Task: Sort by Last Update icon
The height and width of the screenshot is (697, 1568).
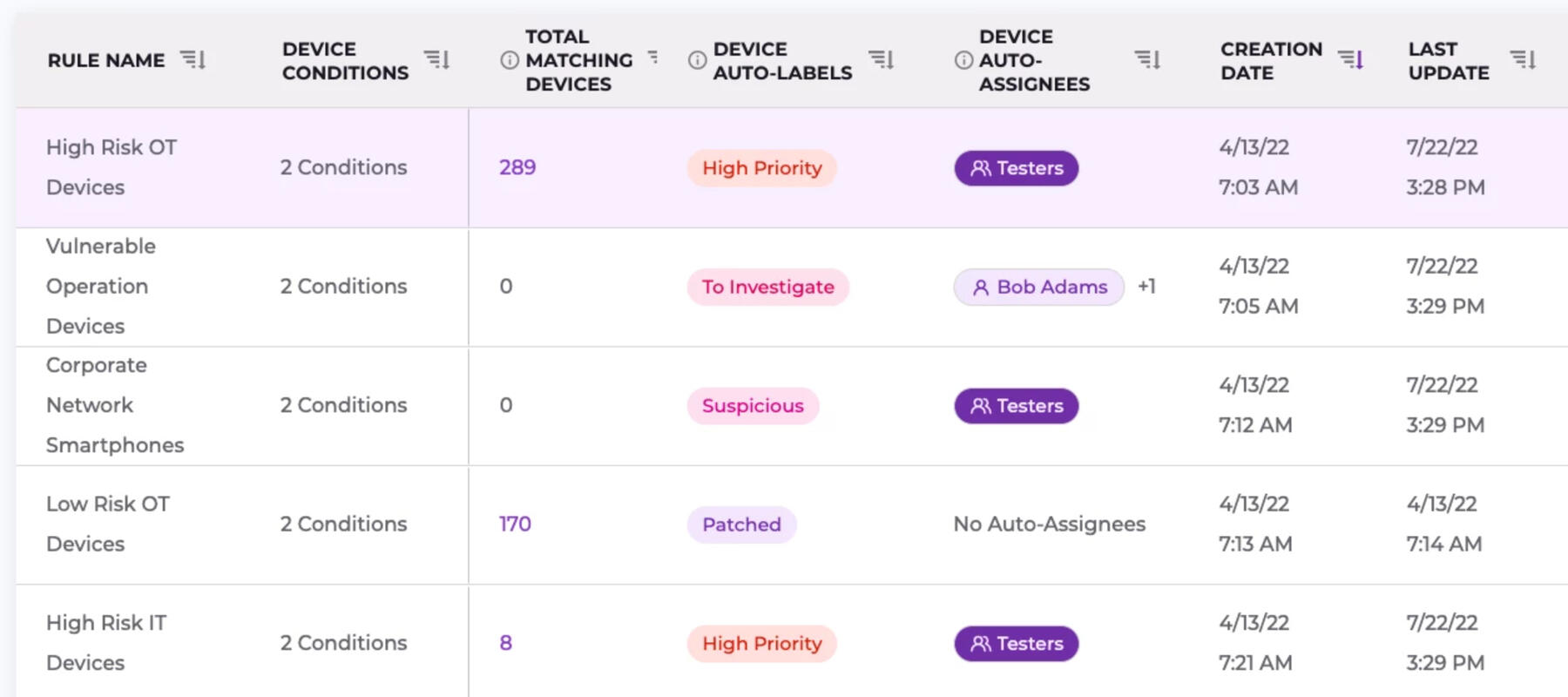Action: pos(1523,60)
